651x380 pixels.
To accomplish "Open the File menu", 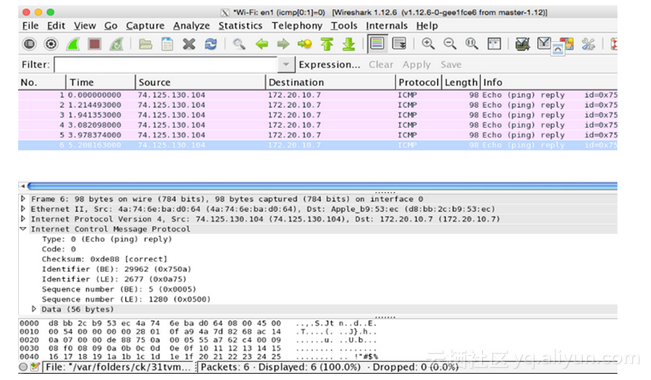I will (x=30, y=26).
